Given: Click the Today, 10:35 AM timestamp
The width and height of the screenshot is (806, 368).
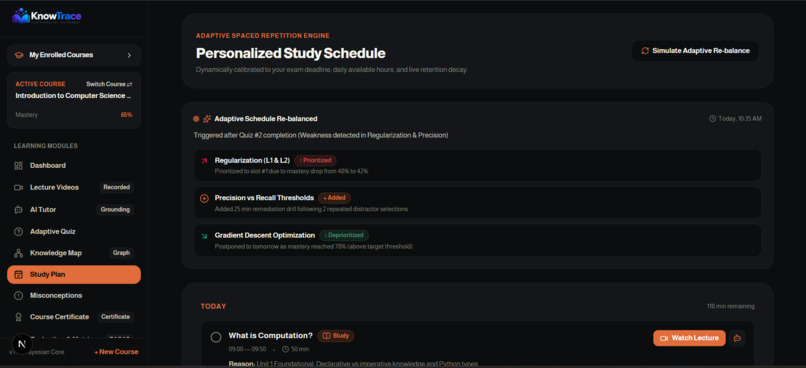Looking at the screenshot, I should click(x=740, y=119).
